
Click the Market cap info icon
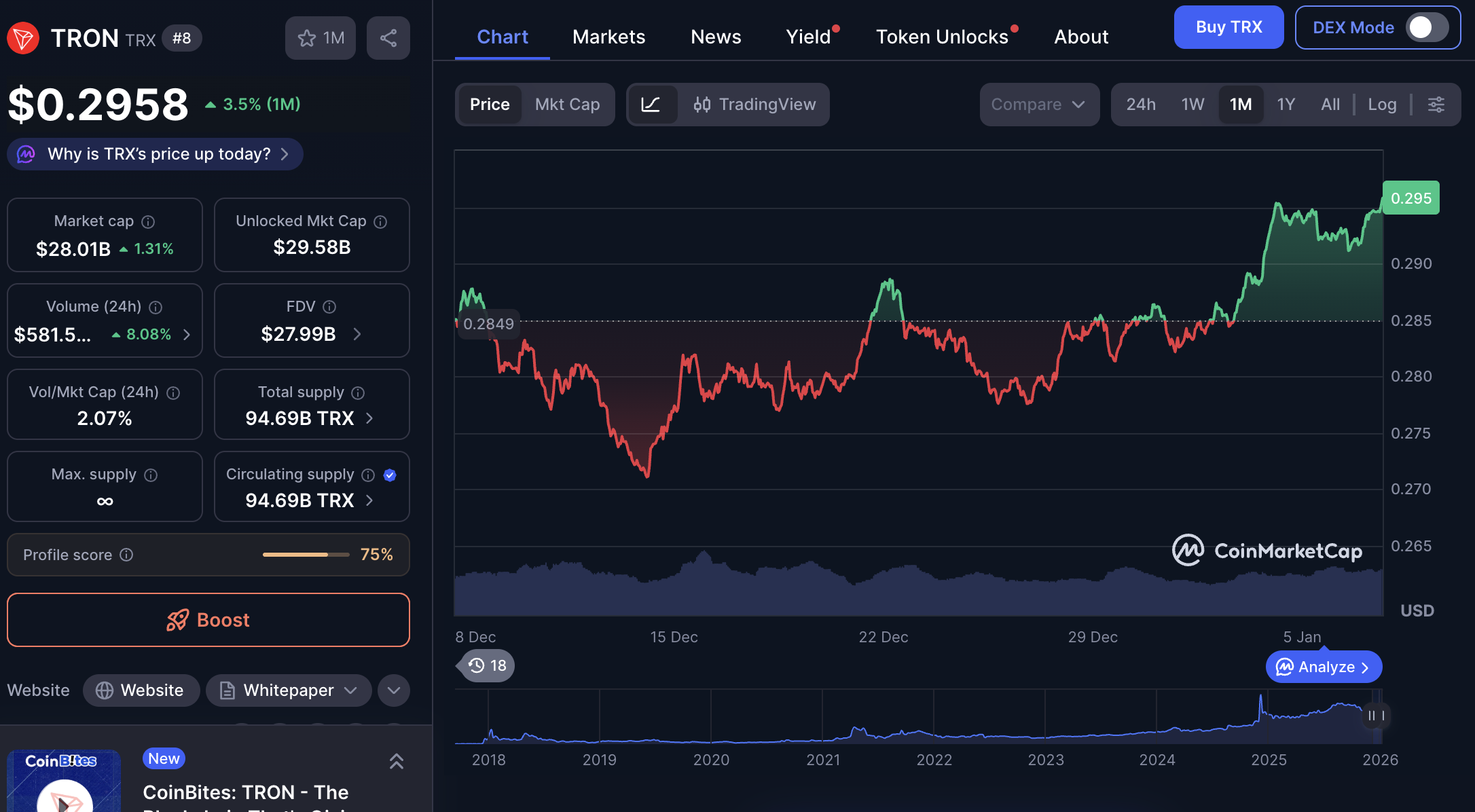pyautogui.click(x=148, y=222)
